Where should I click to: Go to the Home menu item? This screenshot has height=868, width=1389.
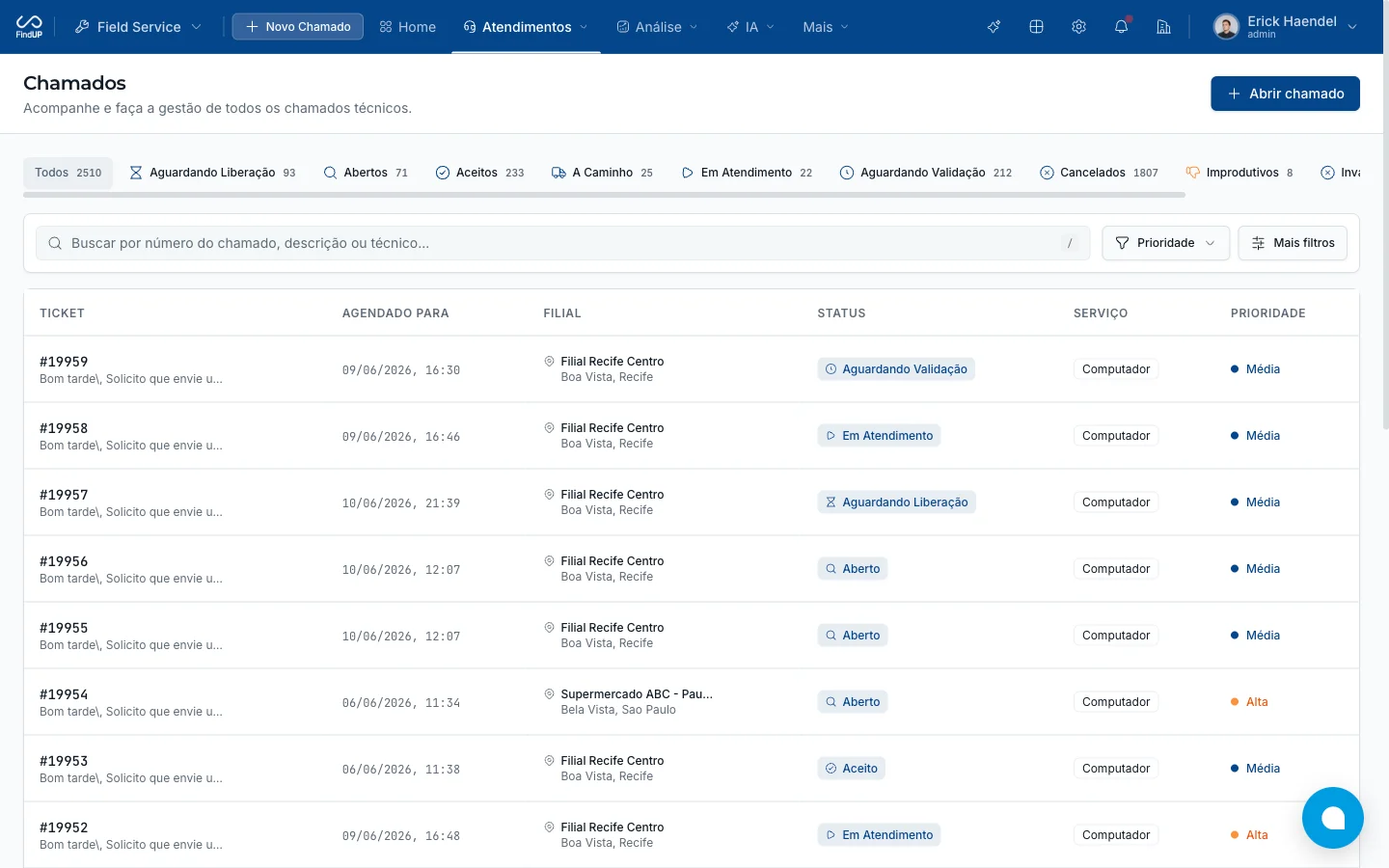(x=408, y=27)
